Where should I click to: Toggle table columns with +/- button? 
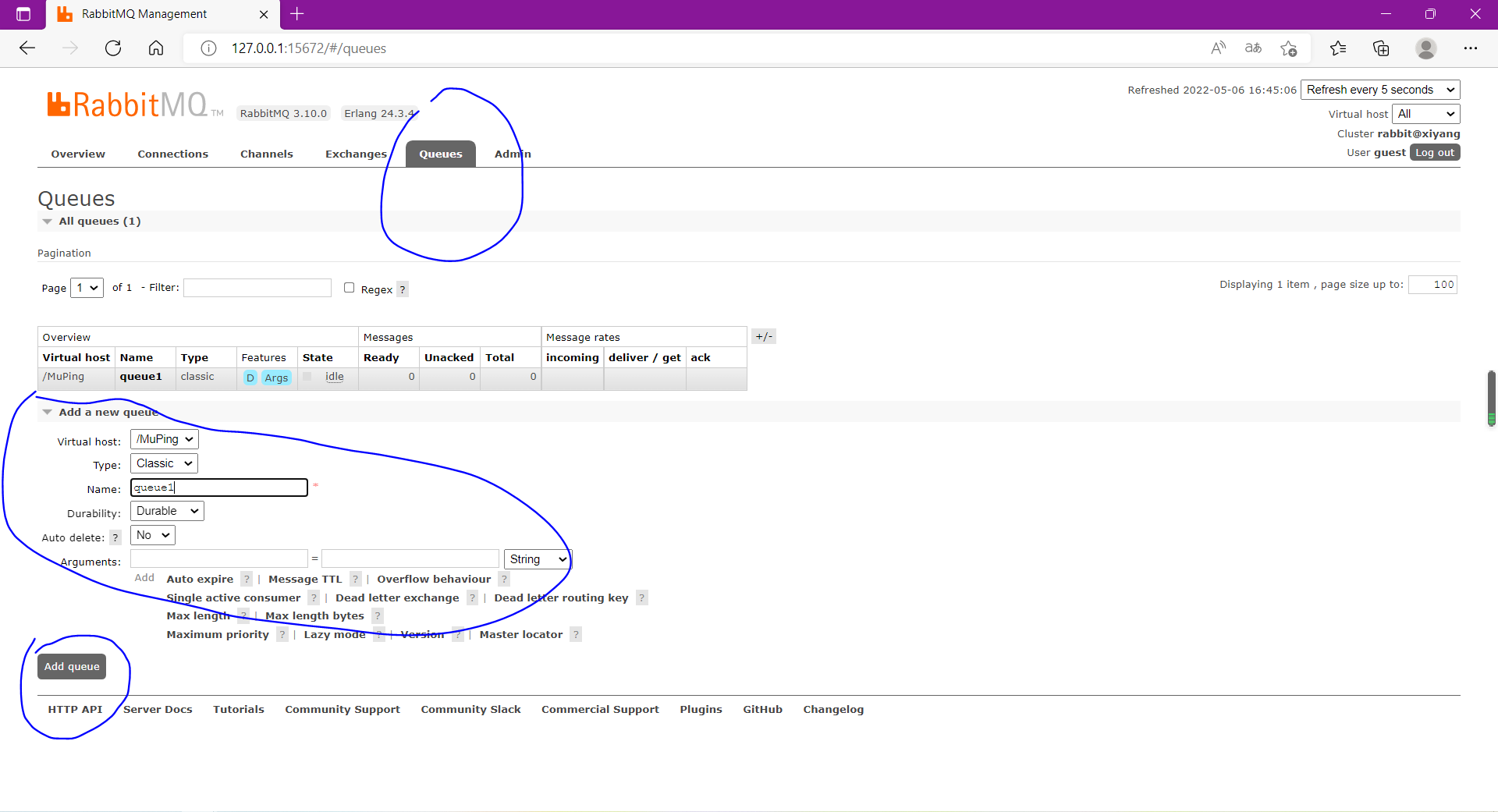[764, 336]
